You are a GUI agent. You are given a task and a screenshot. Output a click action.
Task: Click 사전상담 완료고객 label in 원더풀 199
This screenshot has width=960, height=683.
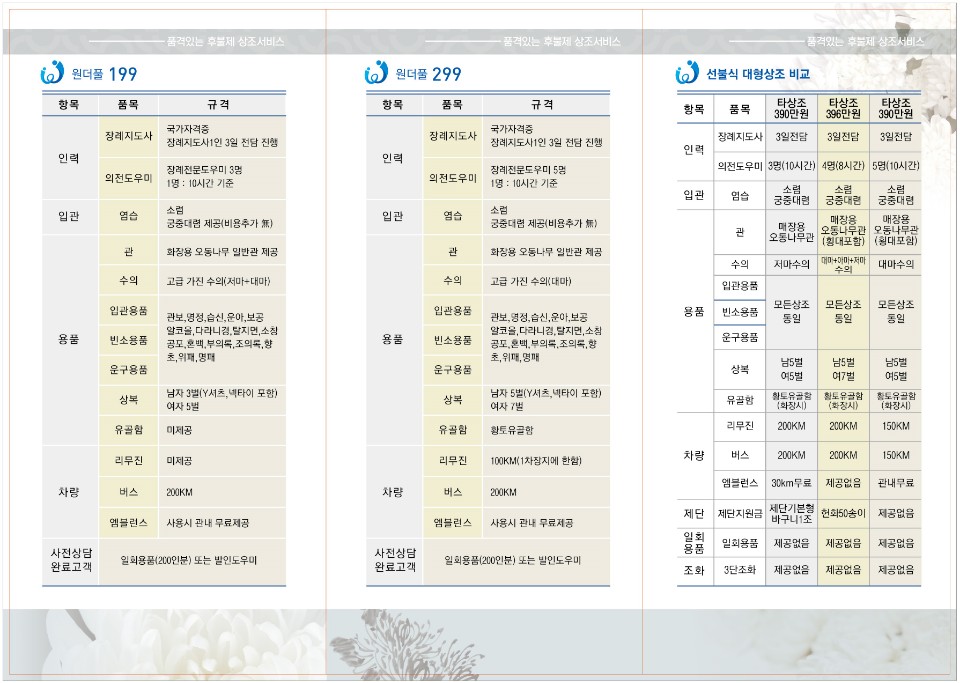pos(71,560)
